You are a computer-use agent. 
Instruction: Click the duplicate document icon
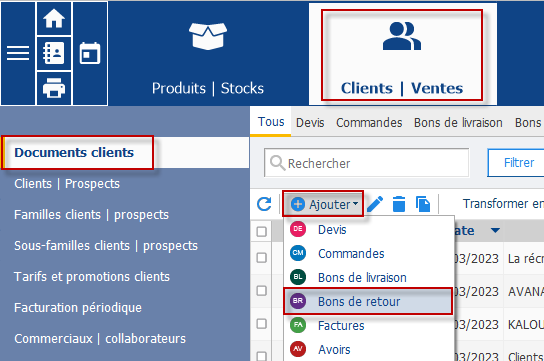(x=423, y=204)
